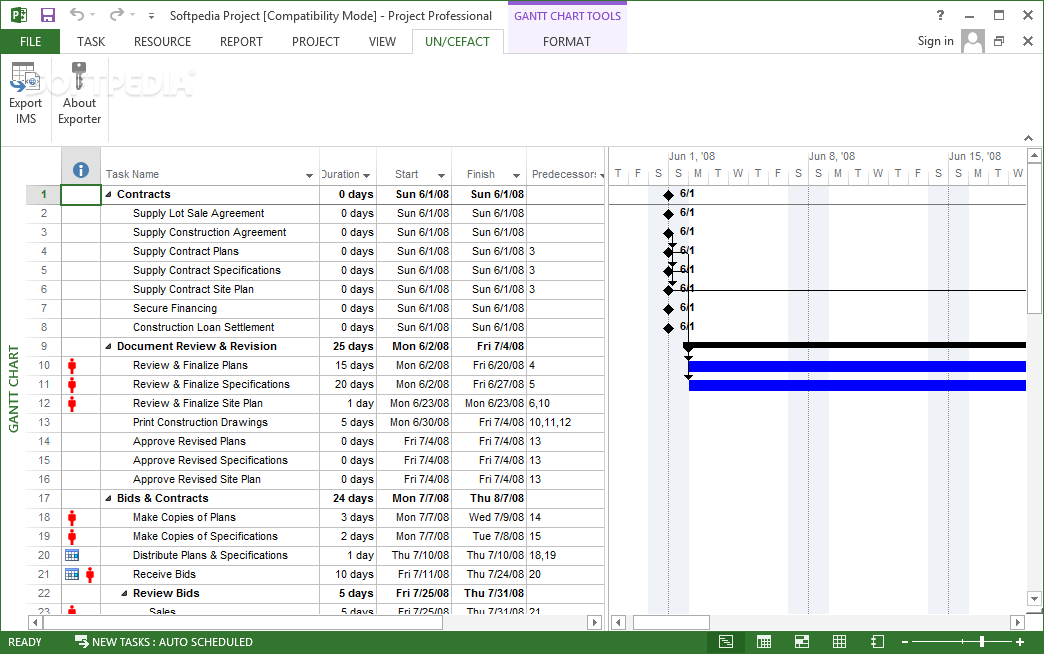Click the vertical scrollbar down arrow
The height and width of the screenshot is (654, 1044).
point(1034,598)
